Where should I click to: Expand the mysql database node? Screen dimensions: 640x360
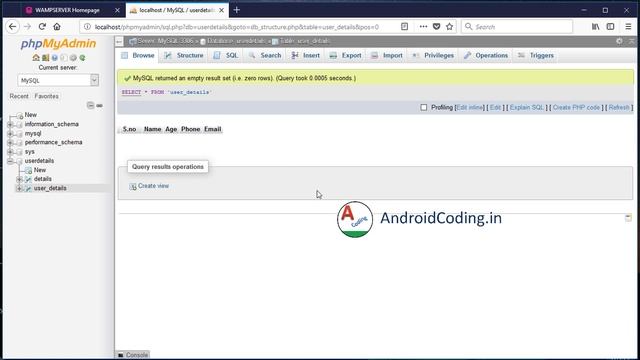tap(10, 133)
